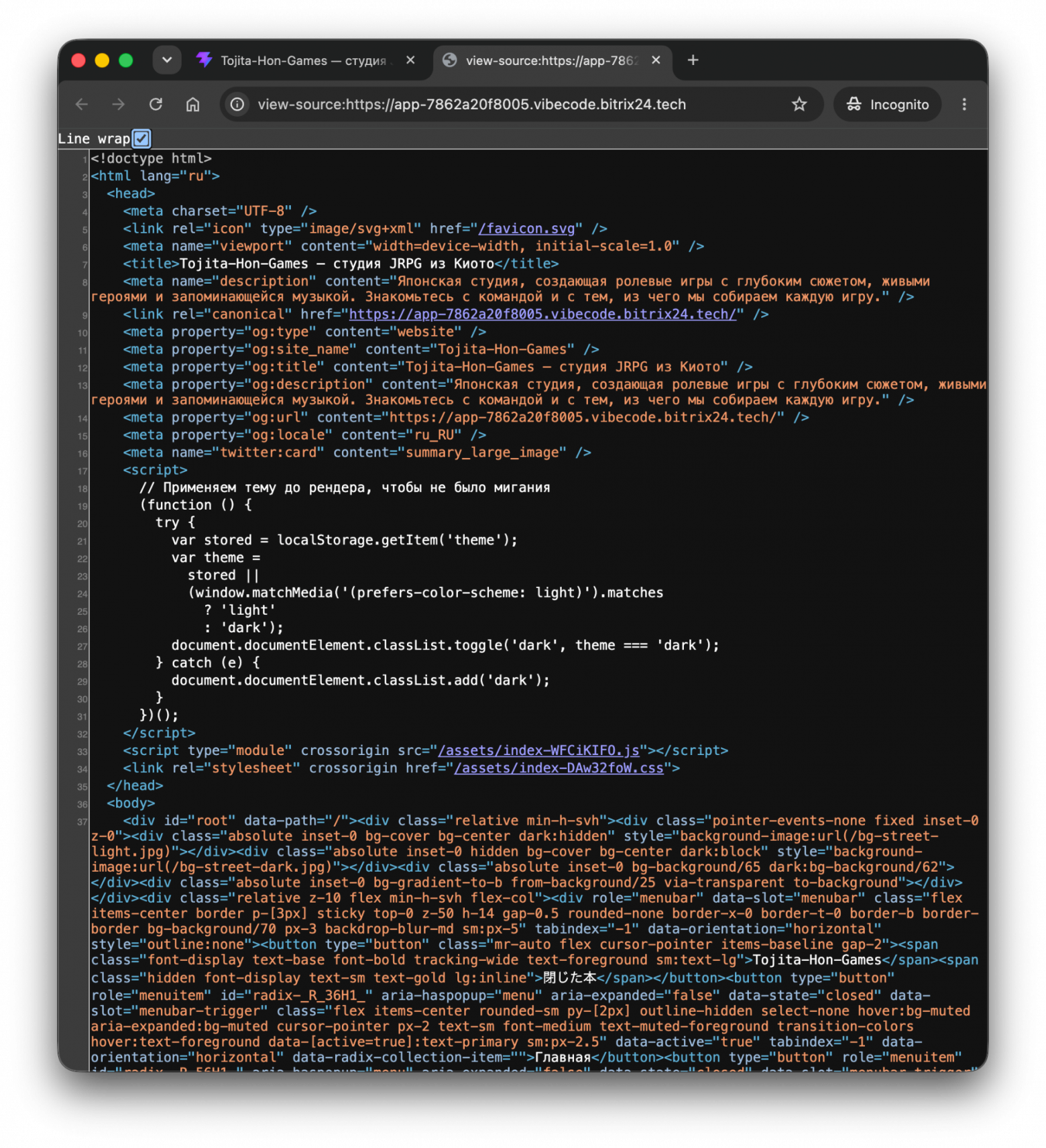The width and height of the screenshot is (1046, 1148).
Task: Expand the tab search dropdown
Action: (x=167, y=60)
